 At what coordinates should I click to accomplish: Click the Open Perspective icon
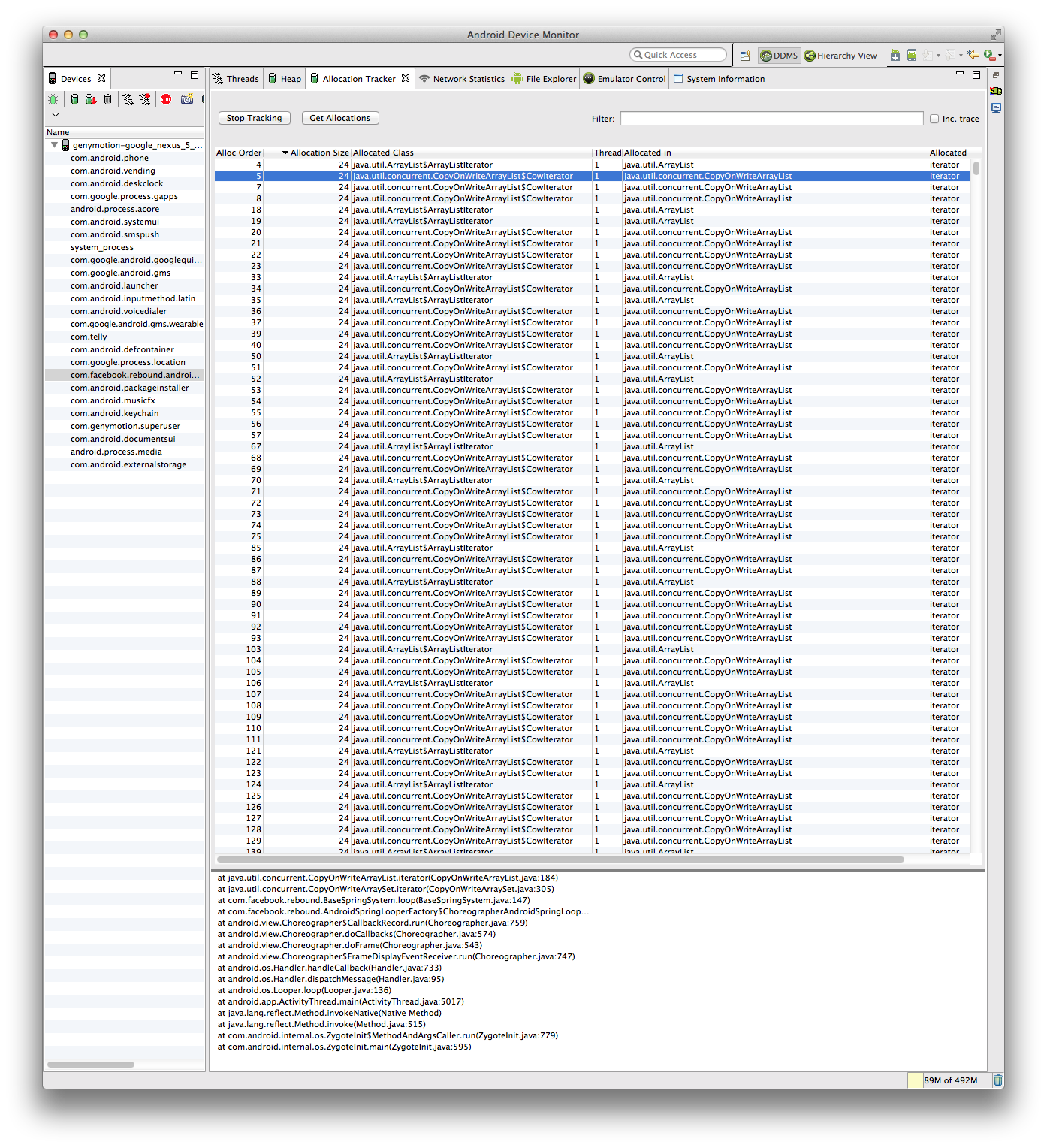click(x=745, y=56)
